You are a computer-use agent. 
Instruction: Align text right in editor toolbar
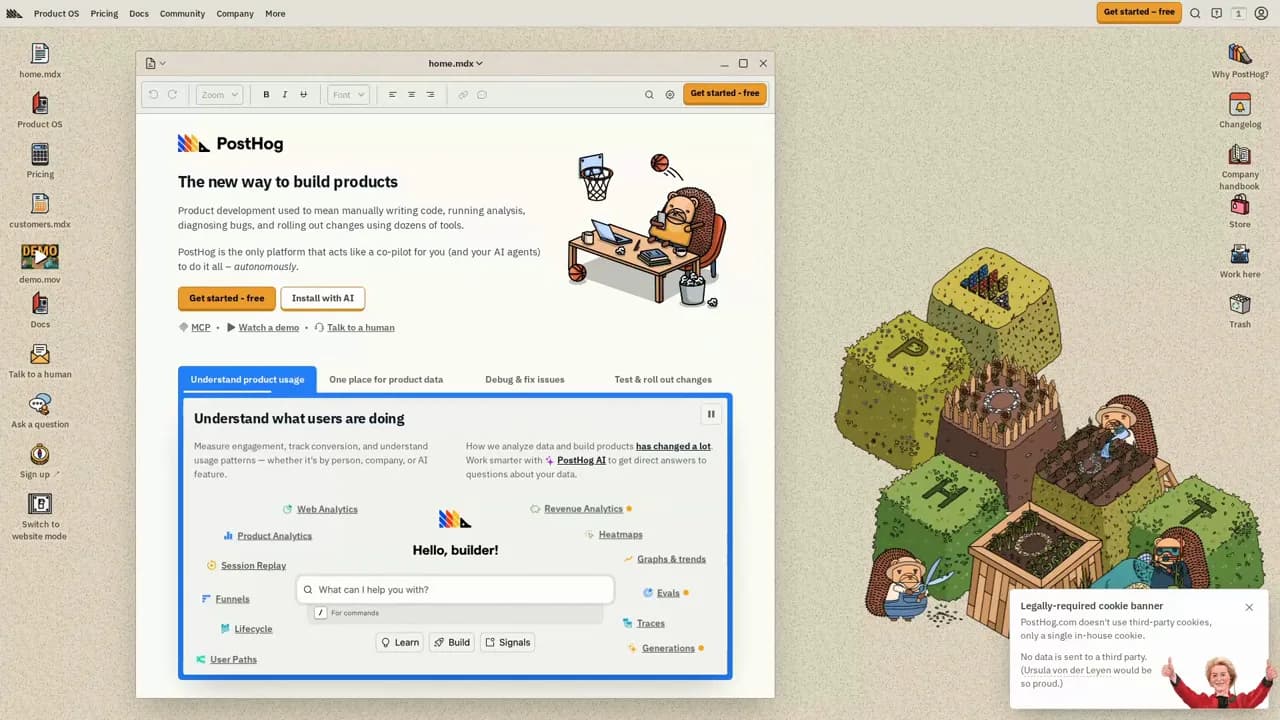coord(430,95)
